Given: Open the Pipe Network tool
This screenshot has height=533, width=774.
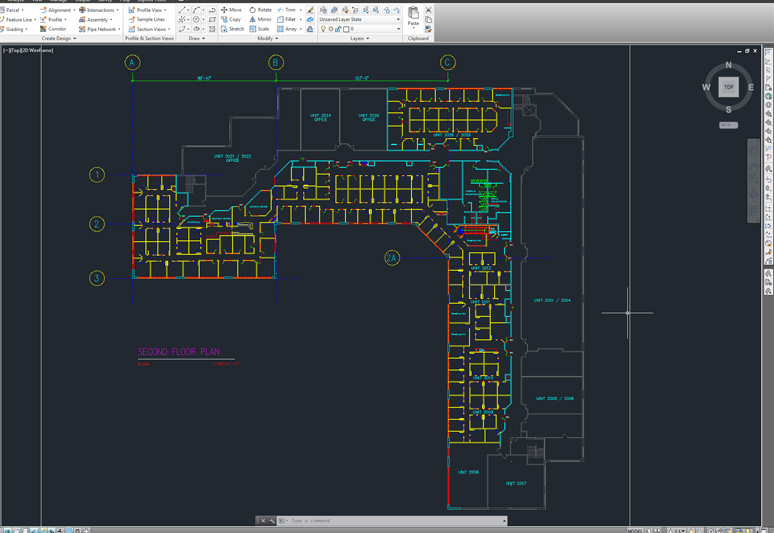Looking at the screenshot, I should coord(98,29).
